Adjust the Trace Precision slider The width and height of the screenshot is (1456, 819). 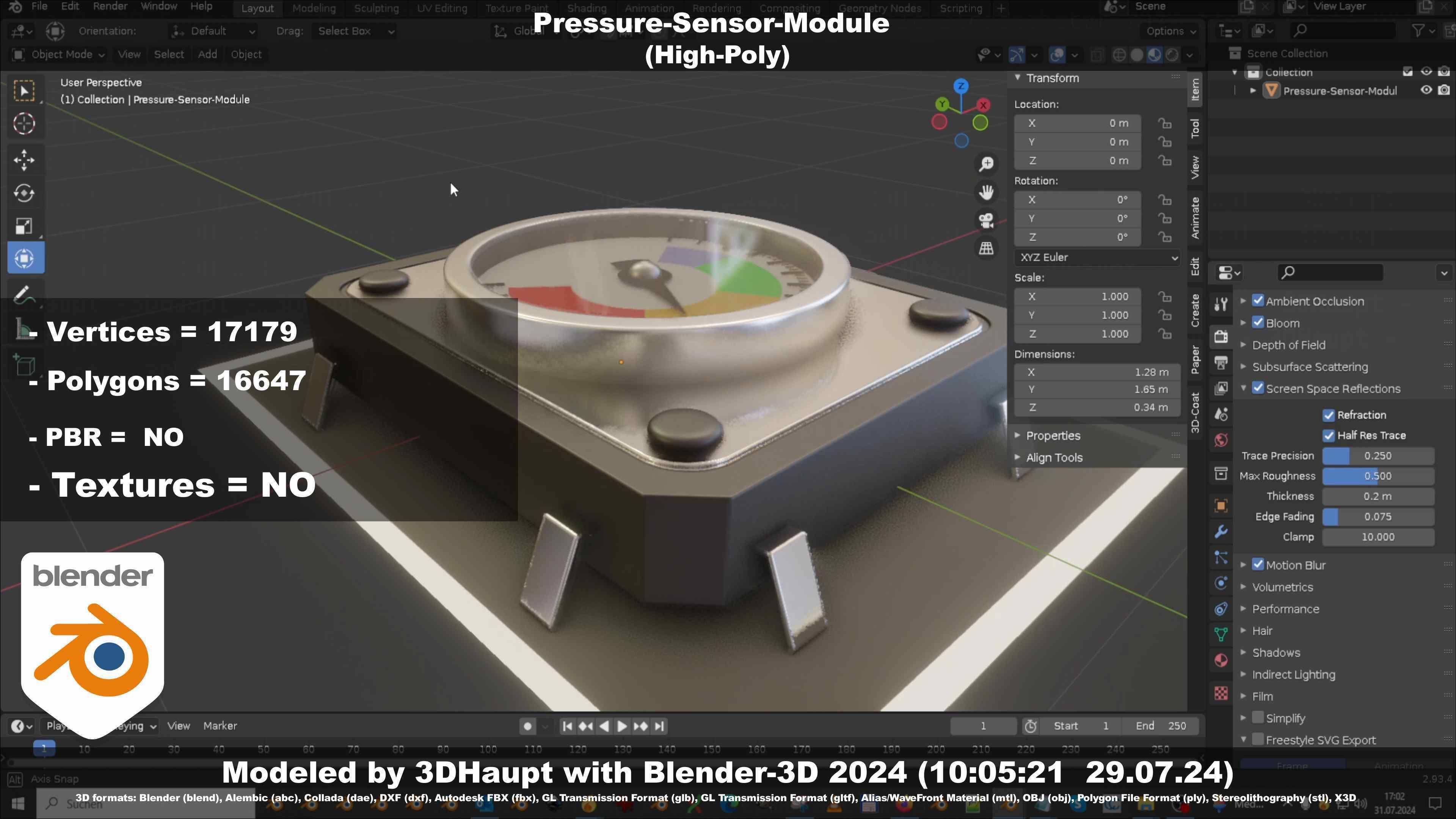click(x=1378, y=456)
